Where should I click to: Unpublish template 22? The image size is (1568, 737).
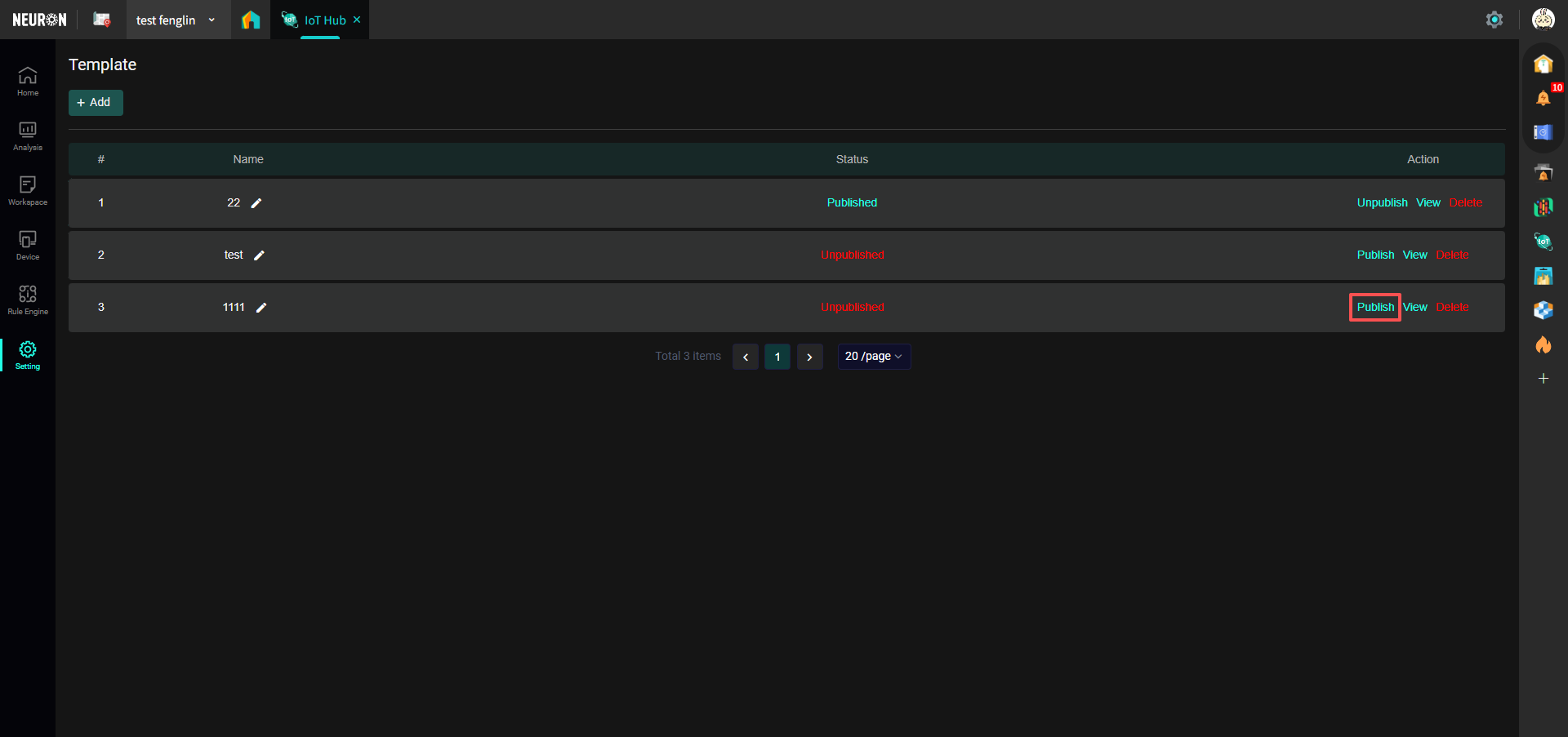click(1382, 203)
